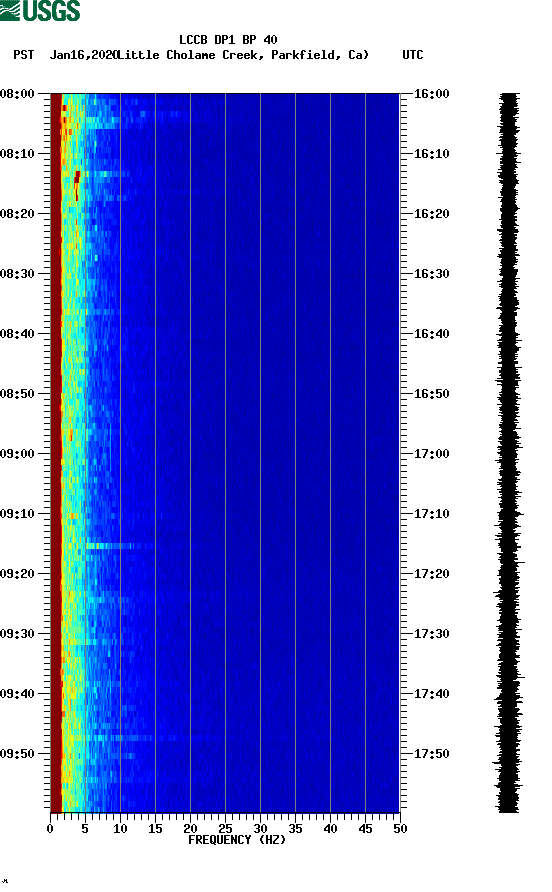Click the '08:20' PST time label
The height and width of the screenshot is (892, 552).
pos(18,214)
